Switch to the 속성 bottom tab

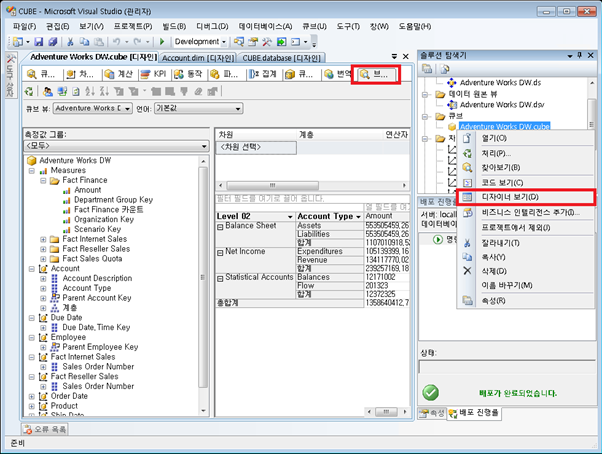pos(432,413)
